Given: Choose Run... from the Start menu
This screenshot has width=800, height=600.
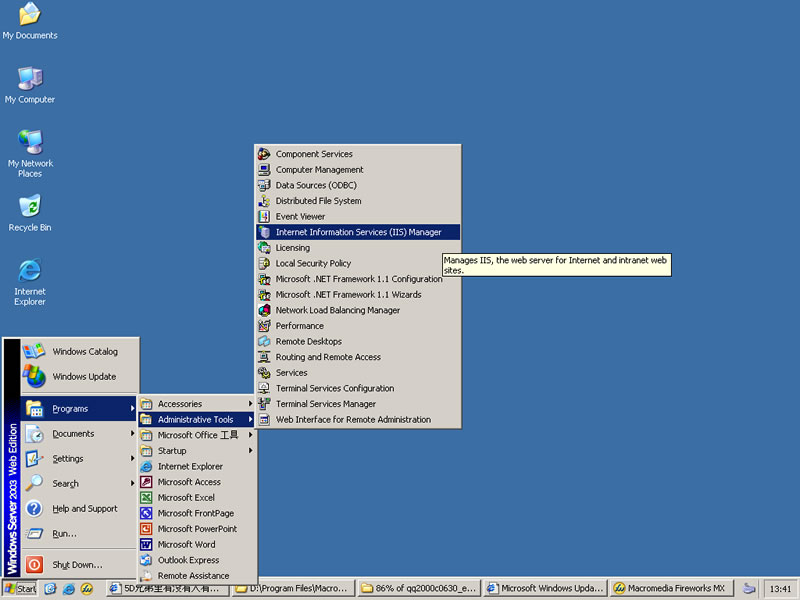Looking at the screenshot, I should 80,533.
